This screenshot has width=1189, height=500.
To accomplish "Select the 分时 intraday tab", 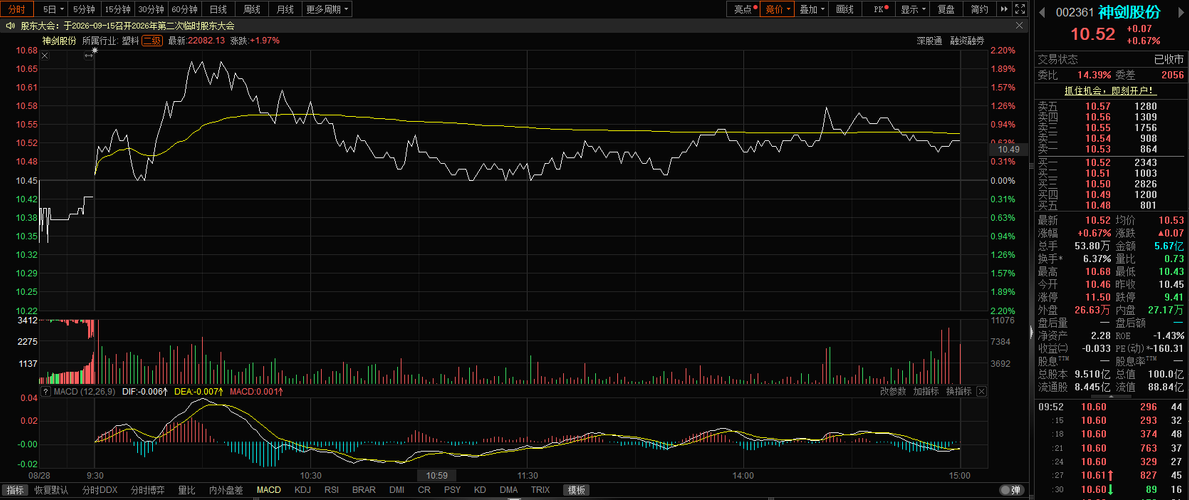I will tap(17, 9).
